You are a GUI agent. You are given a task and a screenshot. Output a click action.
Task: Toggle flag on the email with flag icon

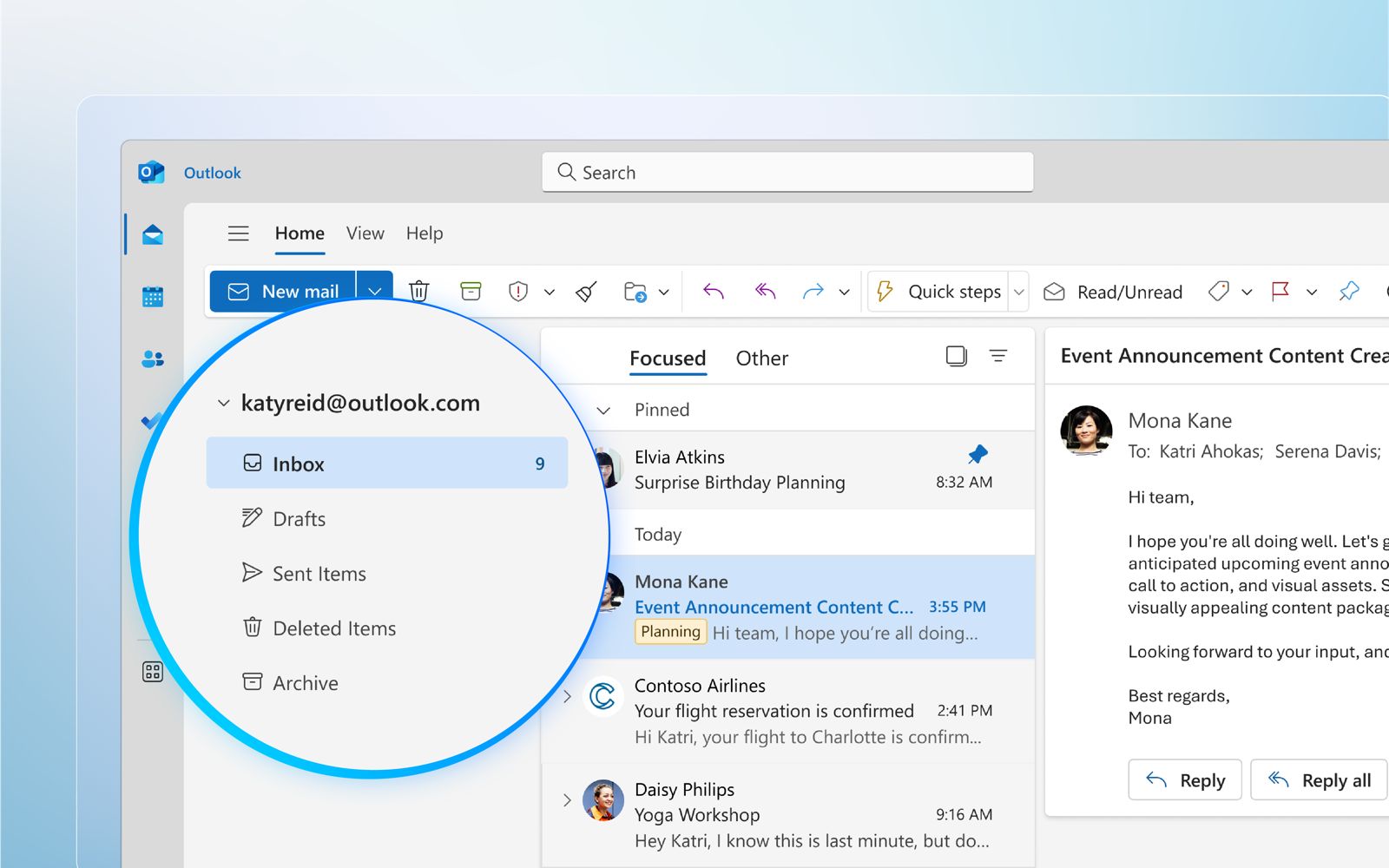[x=1280, y=292]
